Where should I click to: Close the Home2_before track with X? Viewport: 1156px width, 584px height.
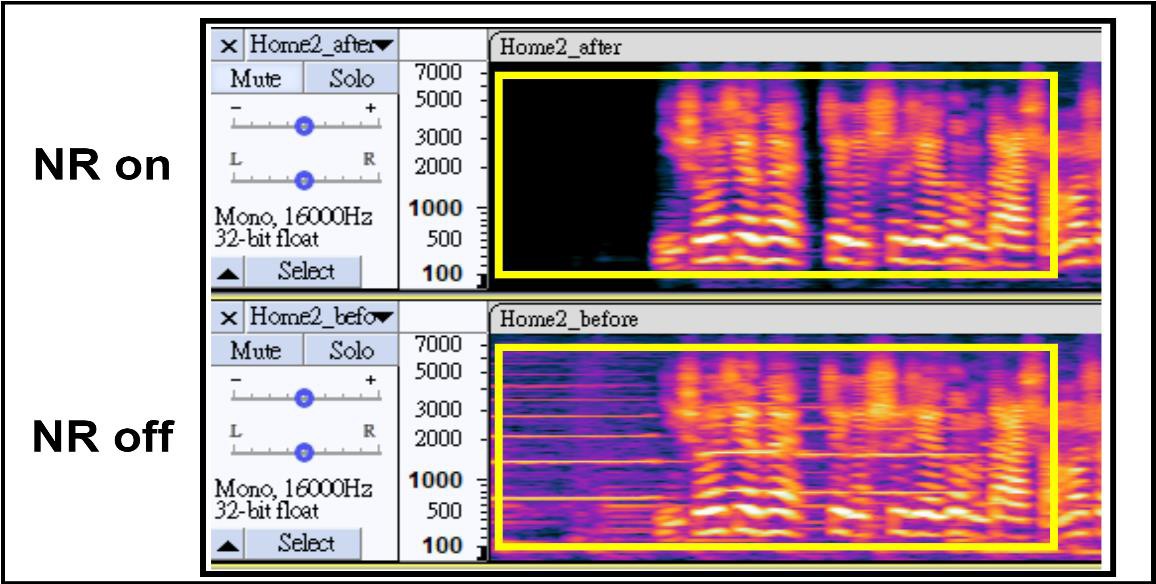[x=230, y=318]
